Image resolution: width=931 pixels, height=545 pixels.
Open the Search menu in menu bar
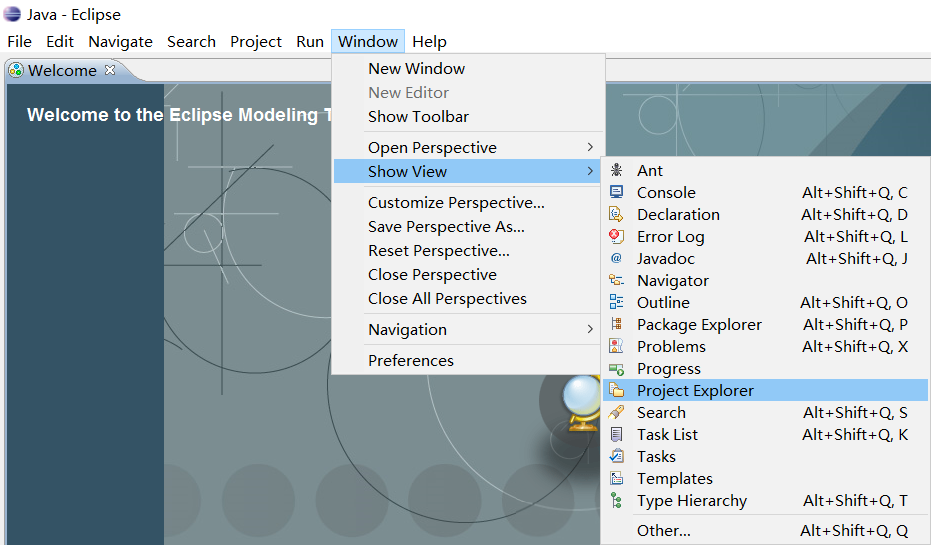(x=191, y=42)
